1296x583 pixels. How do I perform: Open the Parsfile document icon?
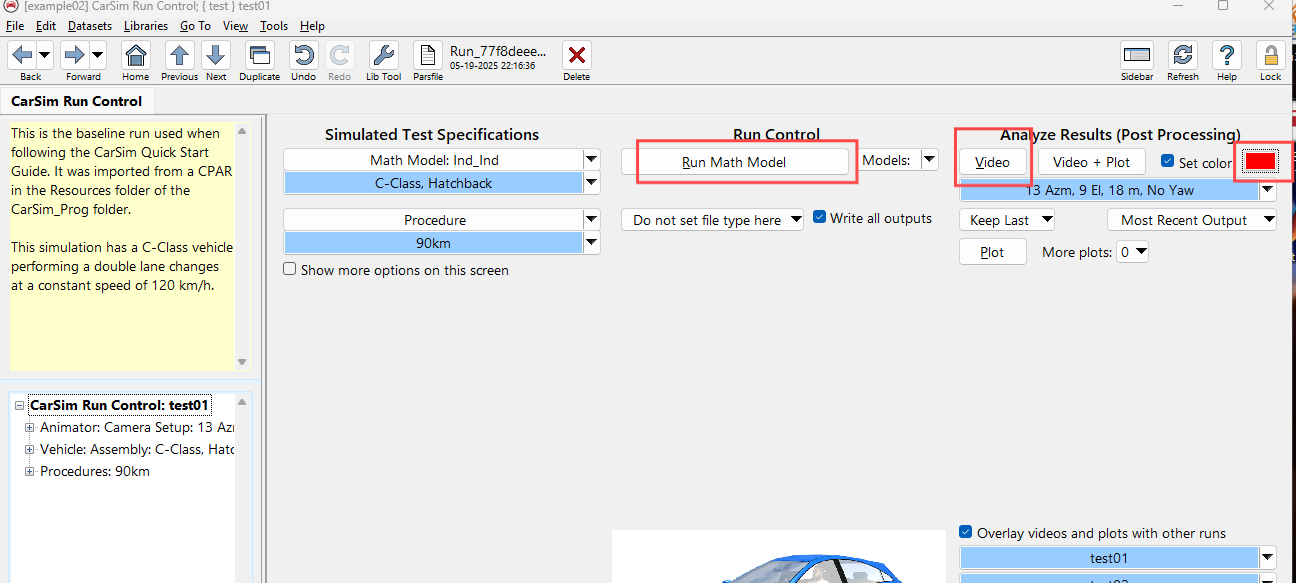[x=428, y=55]
